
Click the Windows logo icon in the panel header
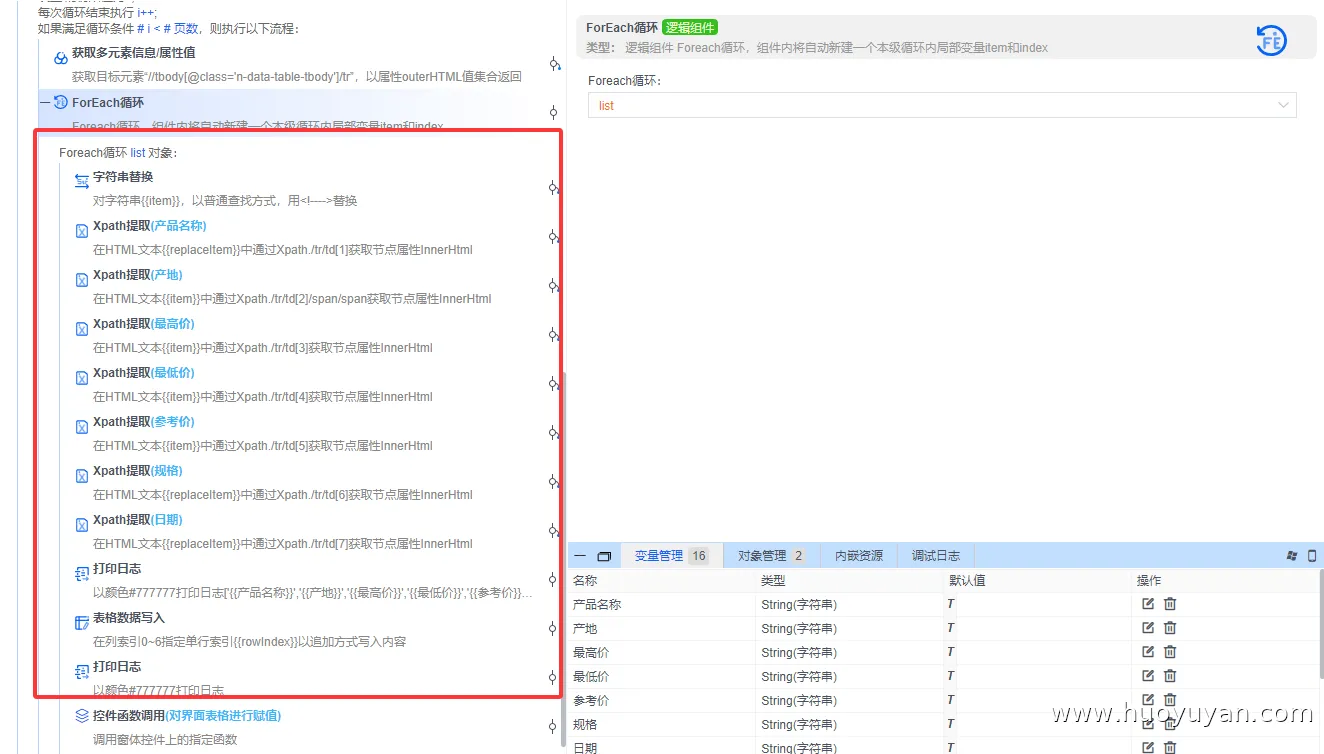1292,556
